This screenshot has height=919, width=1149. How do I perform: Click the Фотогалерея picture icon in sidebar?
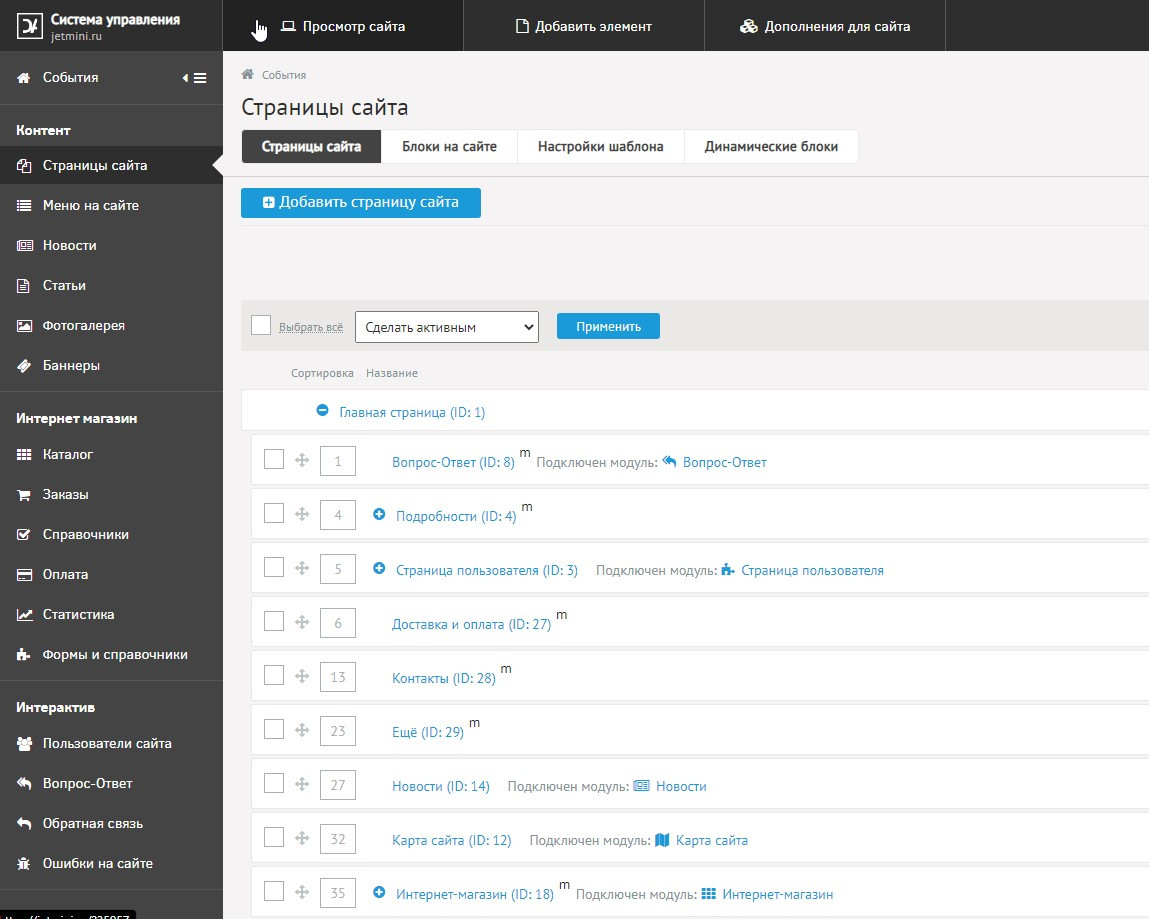point(24,325)
